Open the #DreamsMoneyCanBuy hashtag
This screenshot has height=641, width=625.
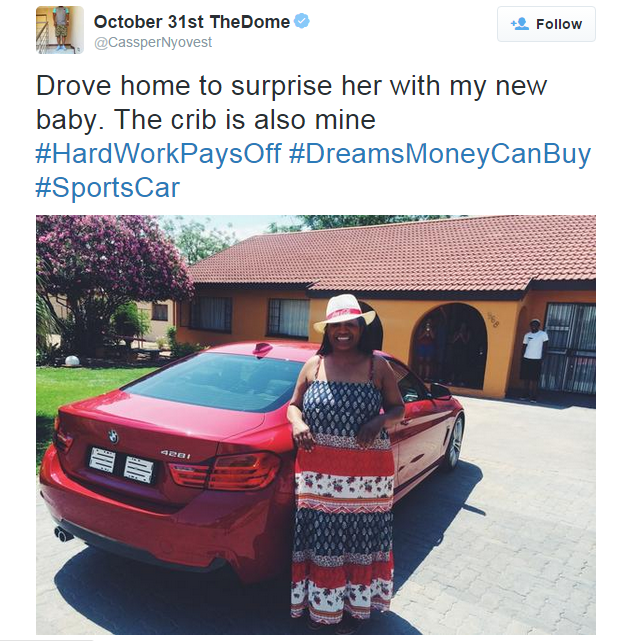440,154
